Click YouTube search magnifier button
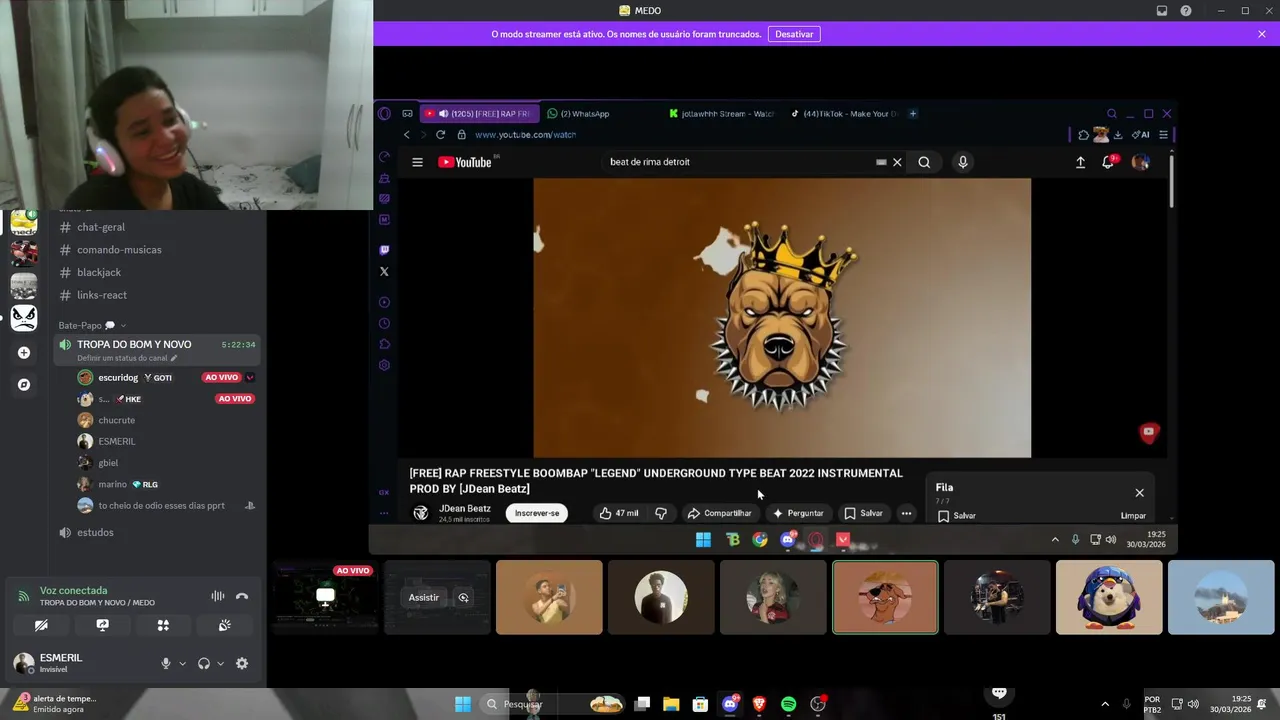Viewport: 1280px width, 720px height. tap(924, 162)
